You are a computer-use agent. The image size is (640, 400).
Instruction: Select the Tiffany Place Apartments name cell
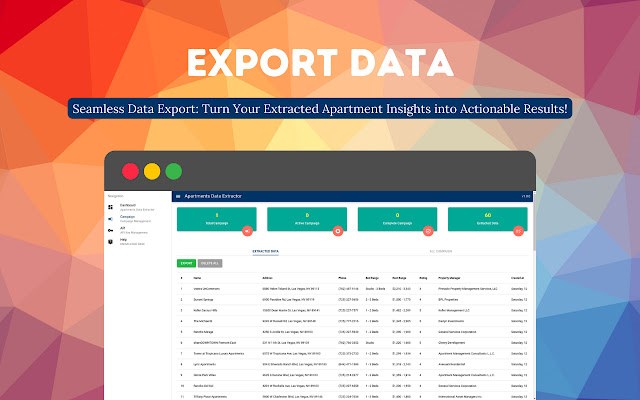(210, 397)
